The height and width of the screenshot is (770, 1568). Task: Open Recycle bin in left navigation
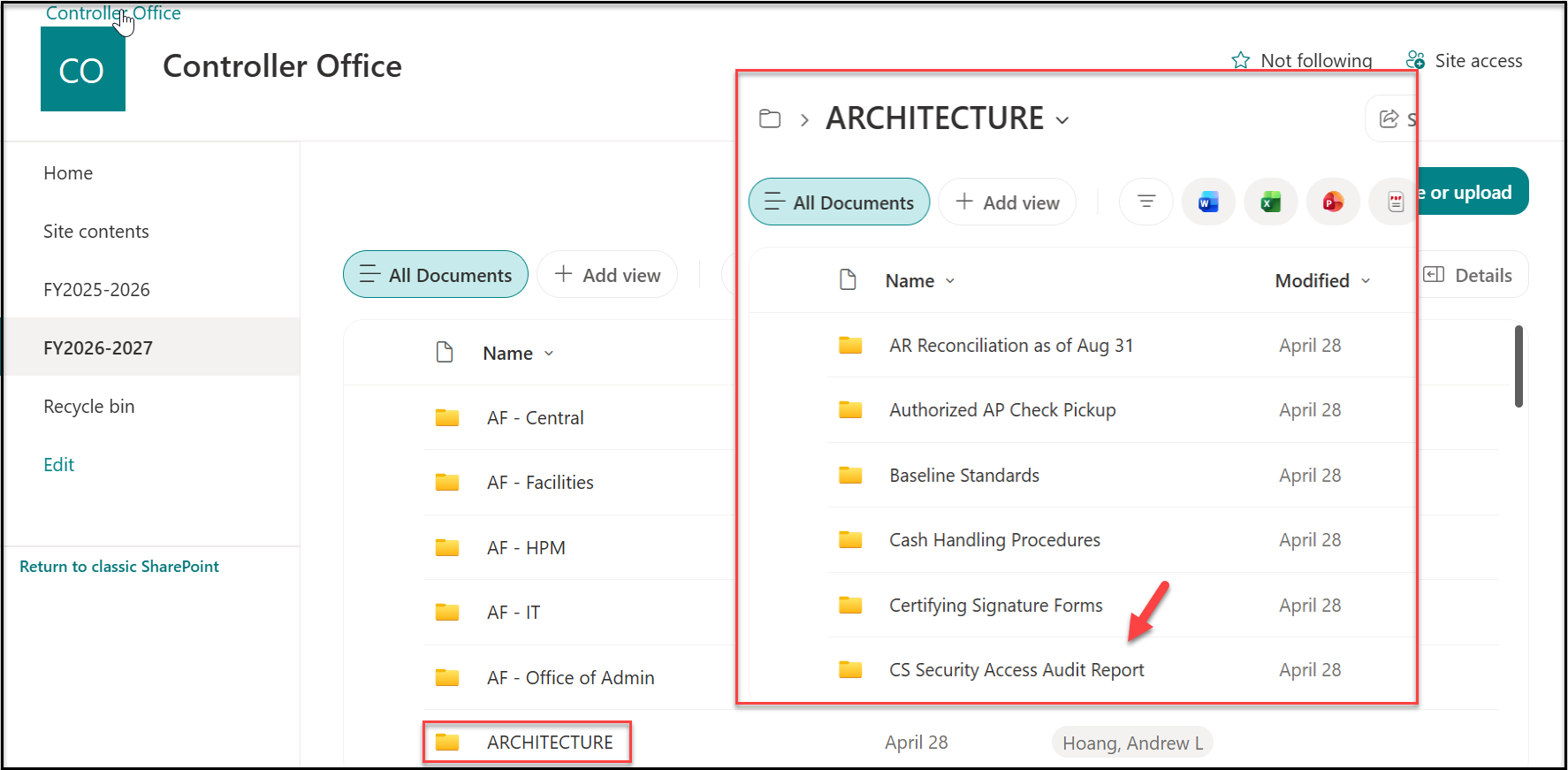[x=89, y=407]
